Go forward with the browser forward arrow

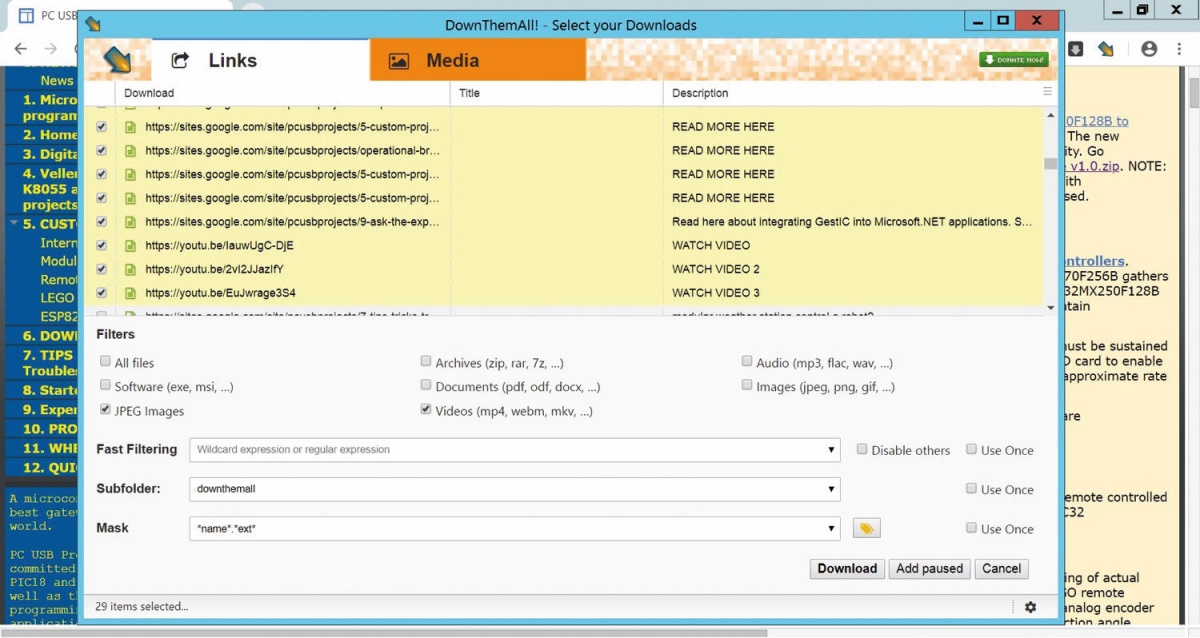point(50,48)
